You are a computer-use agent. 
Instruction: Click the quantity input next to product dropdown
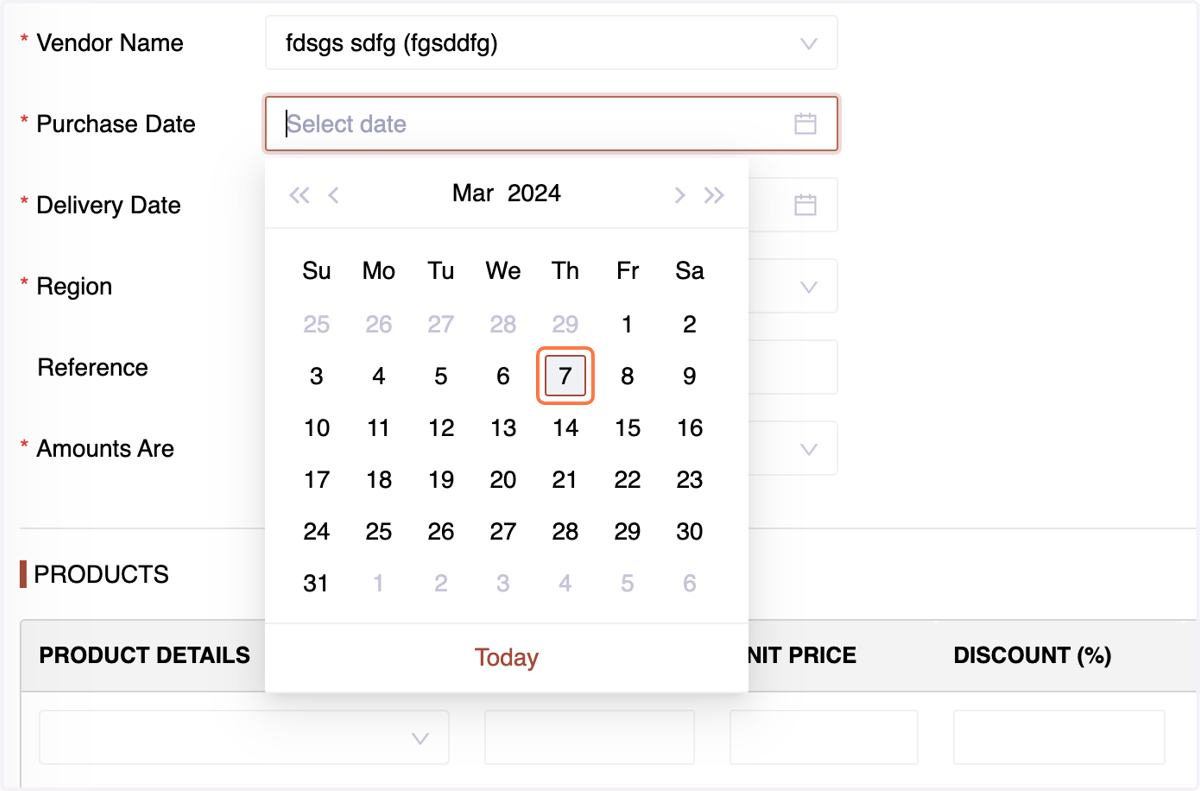(589, 738)
